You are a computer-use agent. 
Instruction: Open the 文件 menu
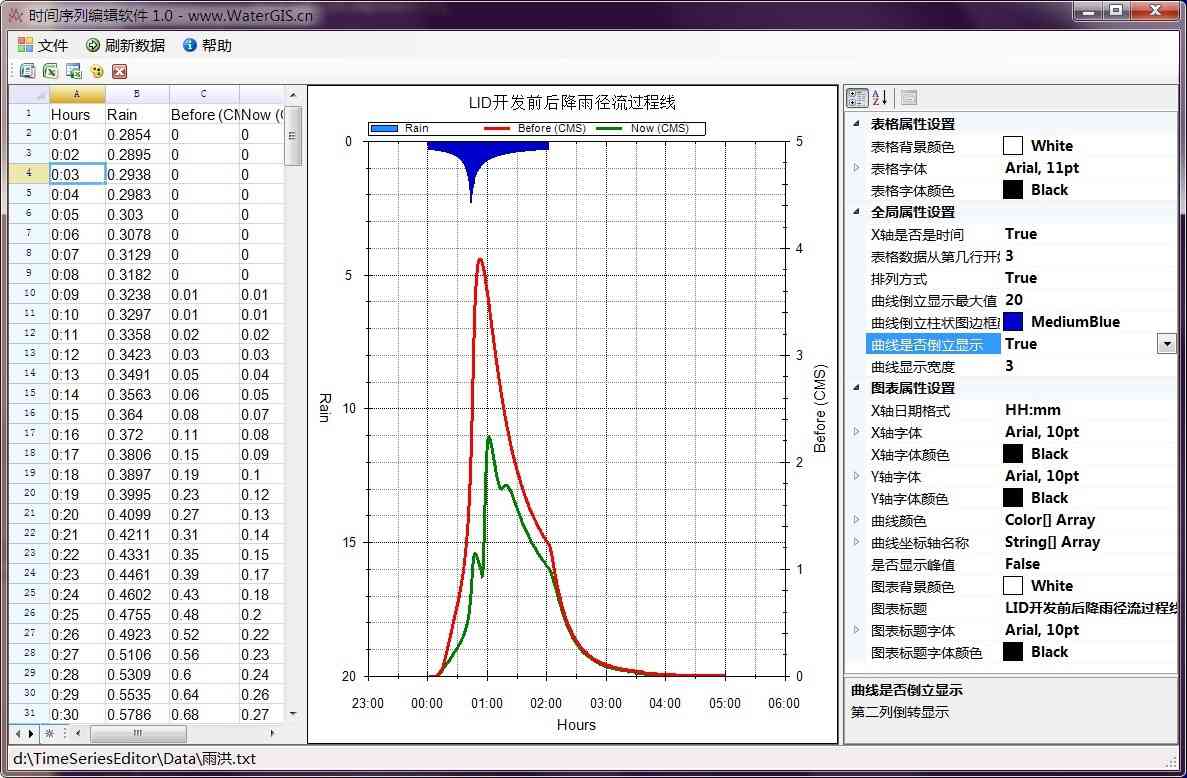click(x=42, y=45)
